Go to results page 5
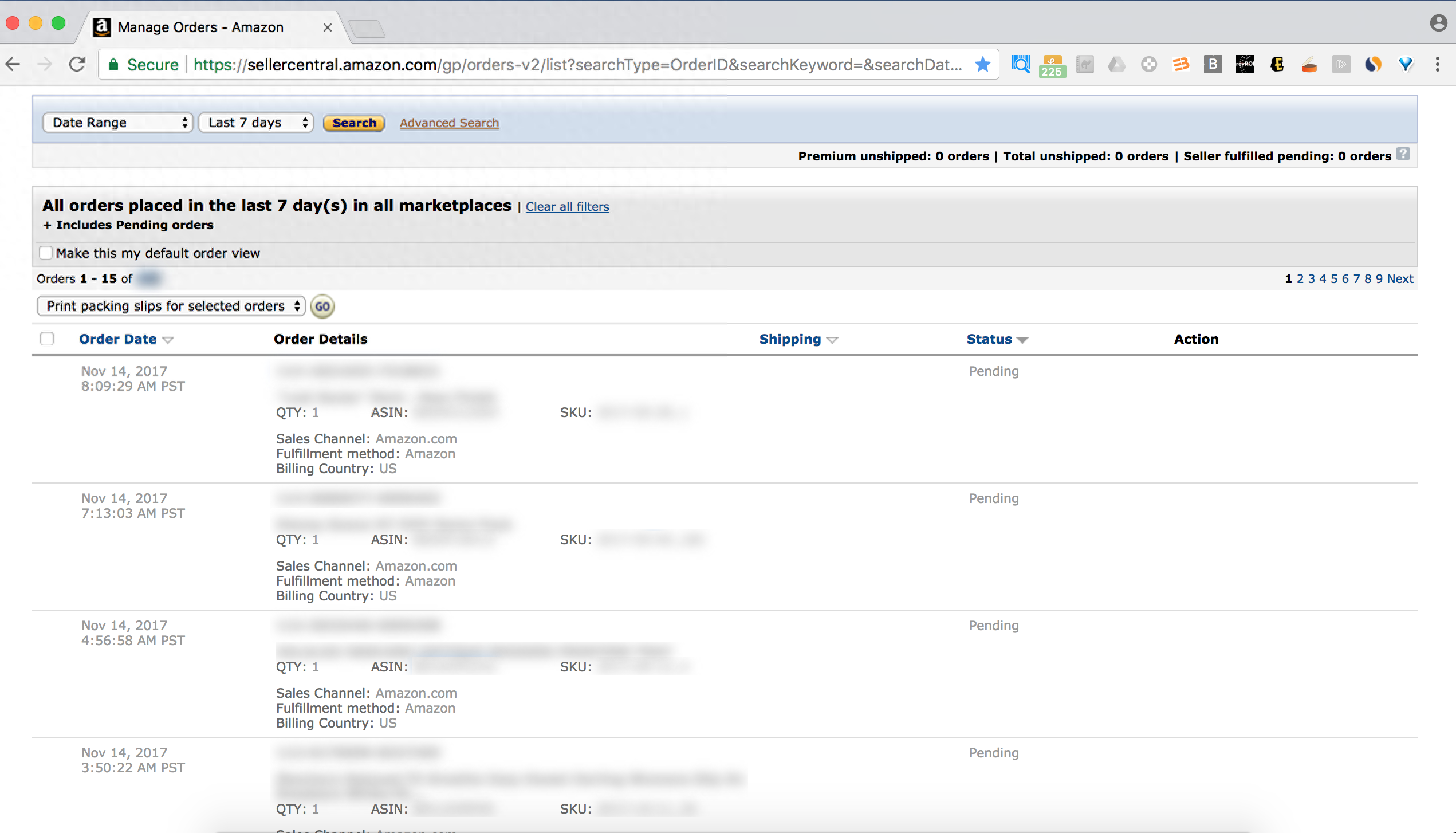This screenshot has width=1456, height=833. point(1334,278)
